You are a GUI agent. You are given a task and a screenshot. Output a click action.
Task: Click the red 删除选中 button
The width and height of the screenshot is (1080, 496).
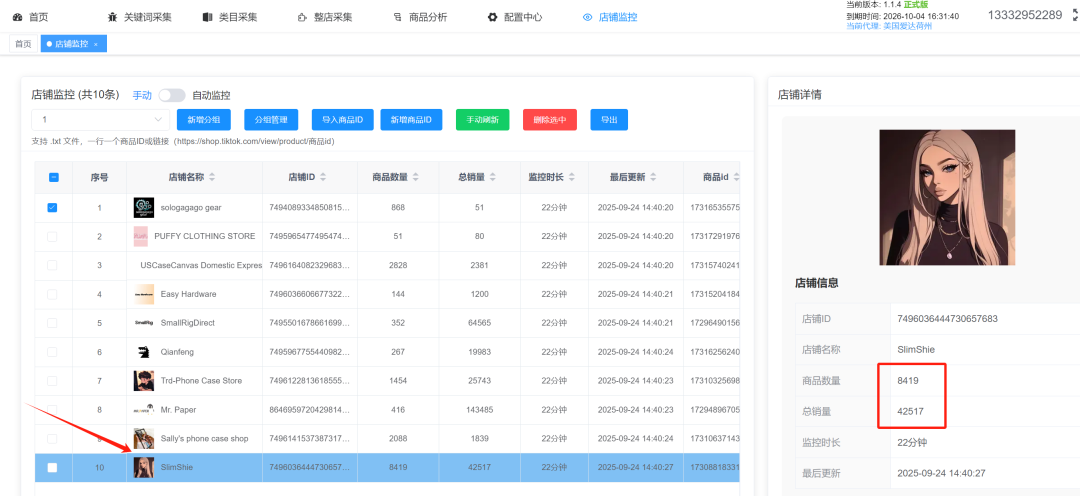[549, 120]
